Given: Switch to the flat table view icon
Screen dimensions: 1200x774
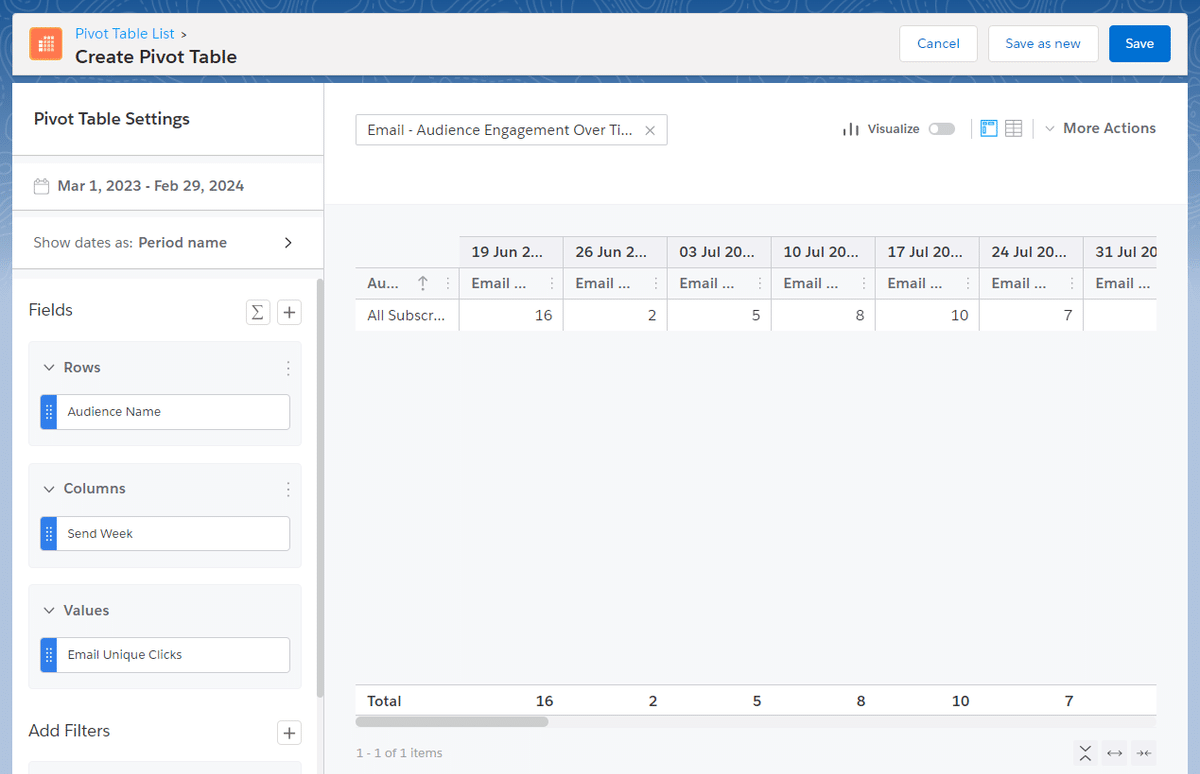Looking at the screenshot, I should coord(1013,129).
